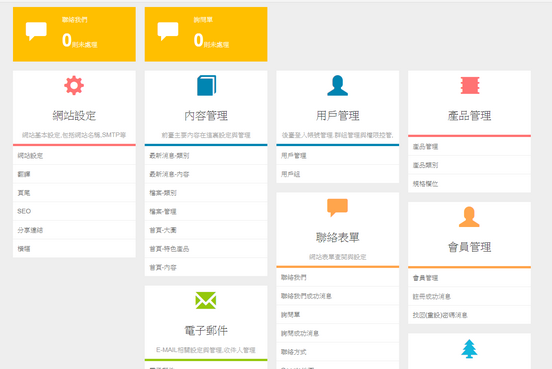Click the orange speech bubble icon for 聯絡表單
Screen dimensions: 552x369
(x=338, y=207)
